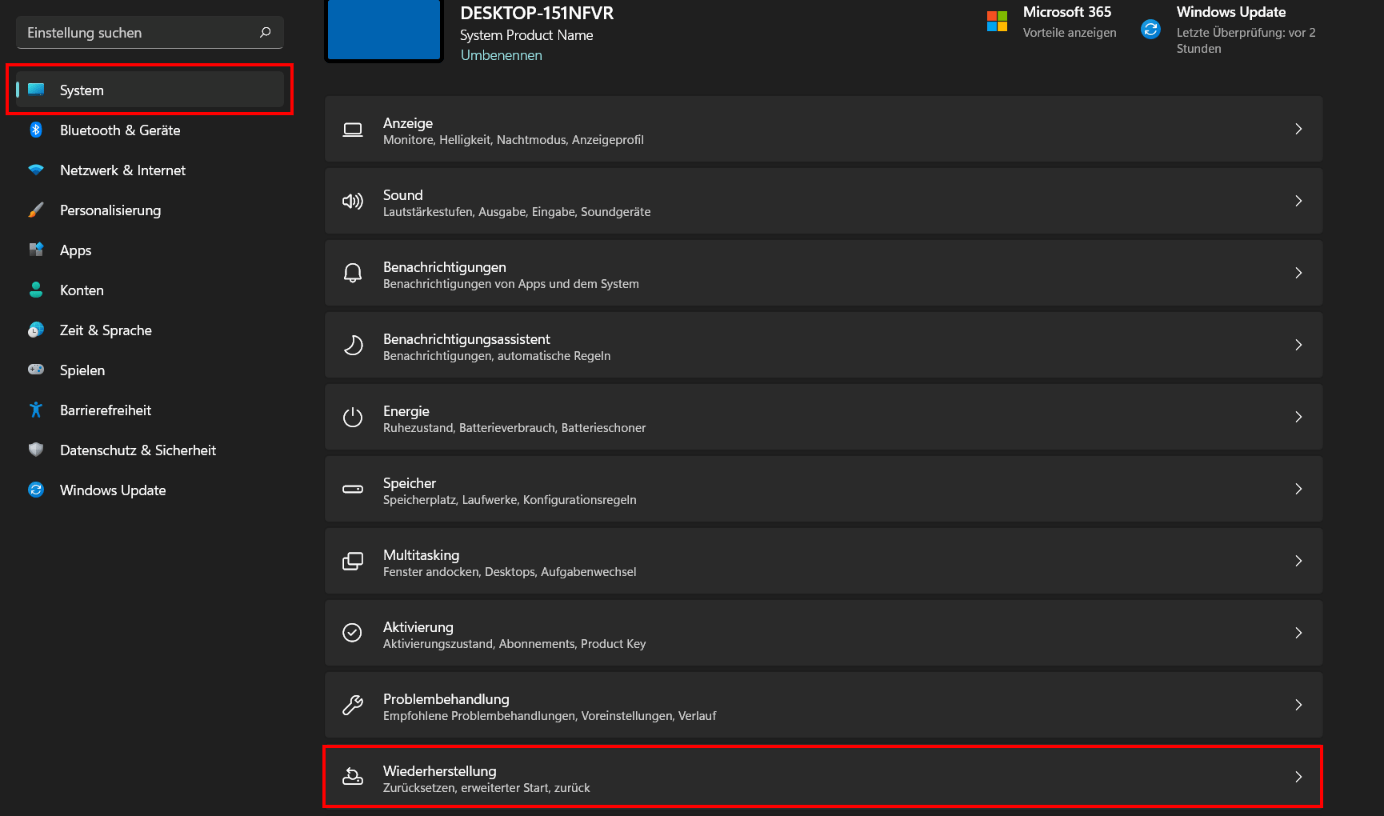1384x816 pixels.
Task: Open Barrierefreiheit section label
Action: (106, 410)
